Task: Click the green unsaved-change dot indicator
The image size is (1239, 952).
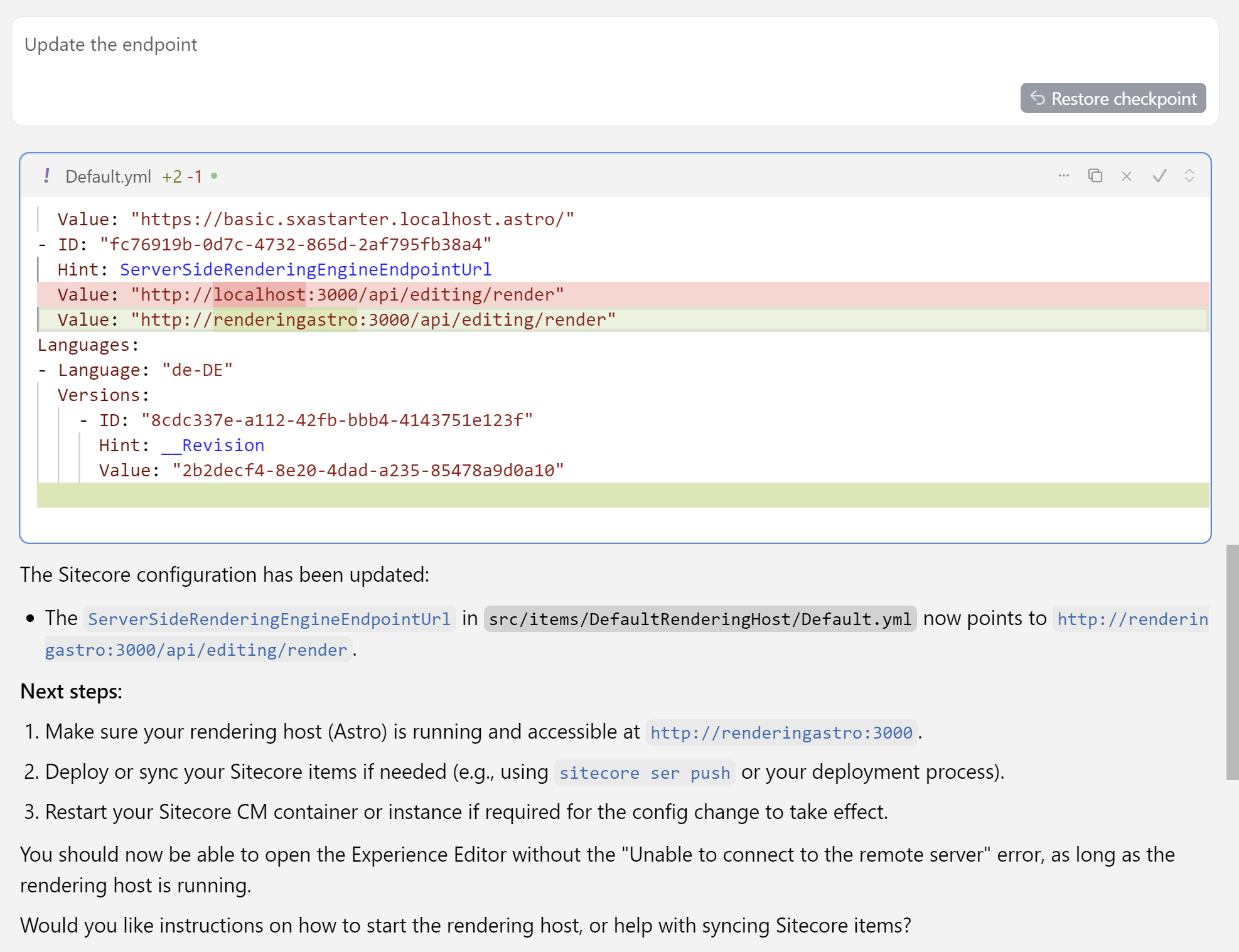Action: [x=214, y=176]
